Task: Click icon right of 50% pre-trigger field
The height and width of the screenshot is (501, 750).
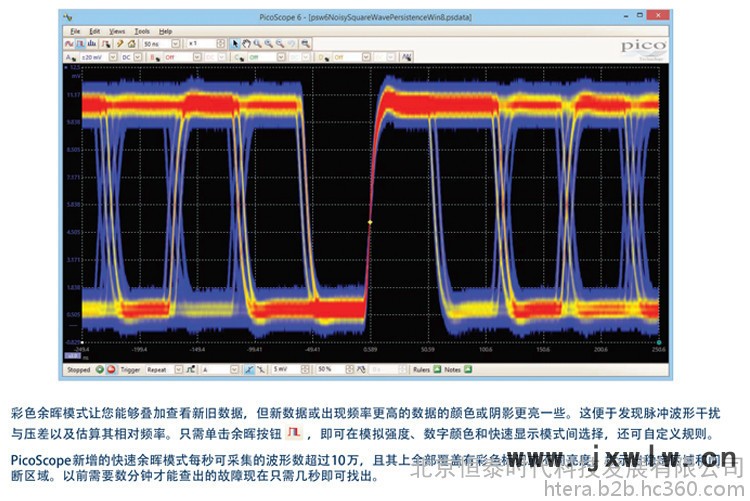Action: [361, 369]
